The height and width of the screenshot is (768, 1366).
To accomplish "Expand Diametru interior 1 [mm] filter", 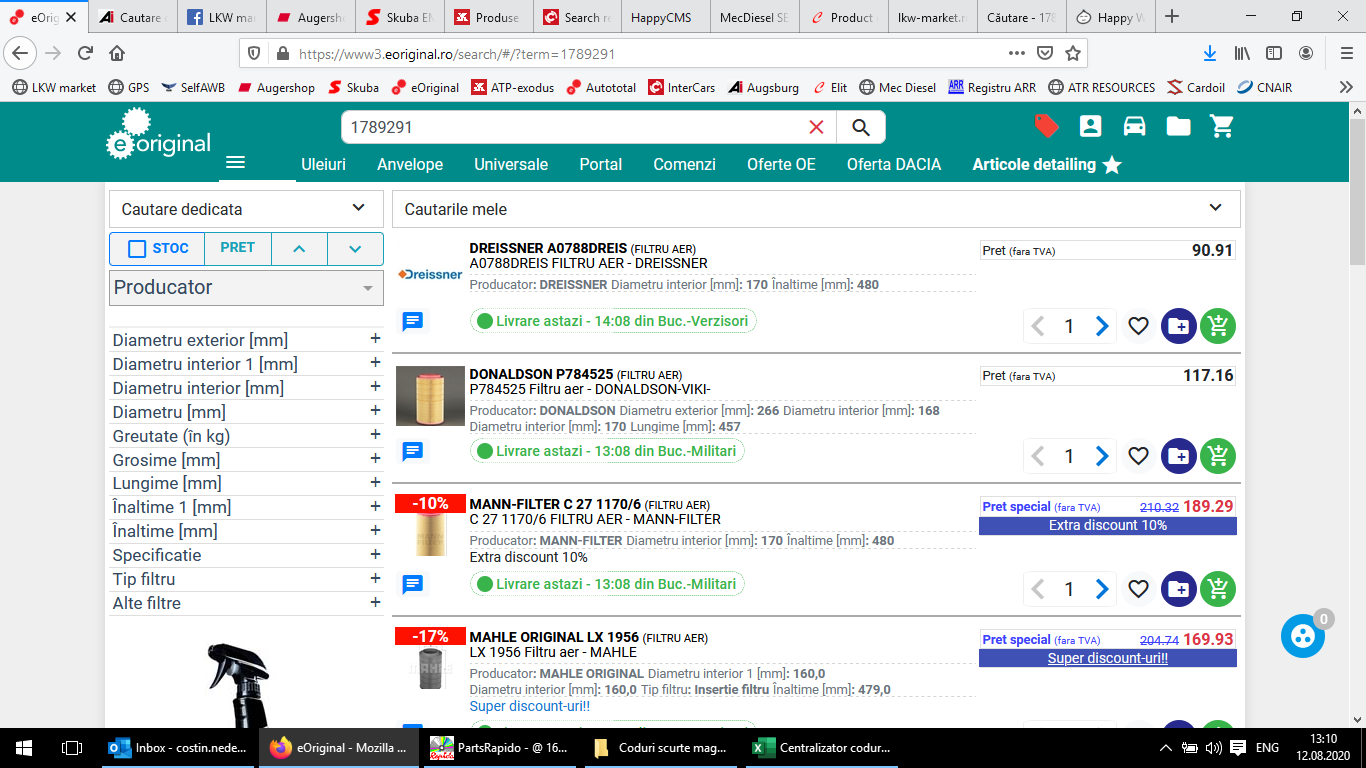I will (246, 364).
